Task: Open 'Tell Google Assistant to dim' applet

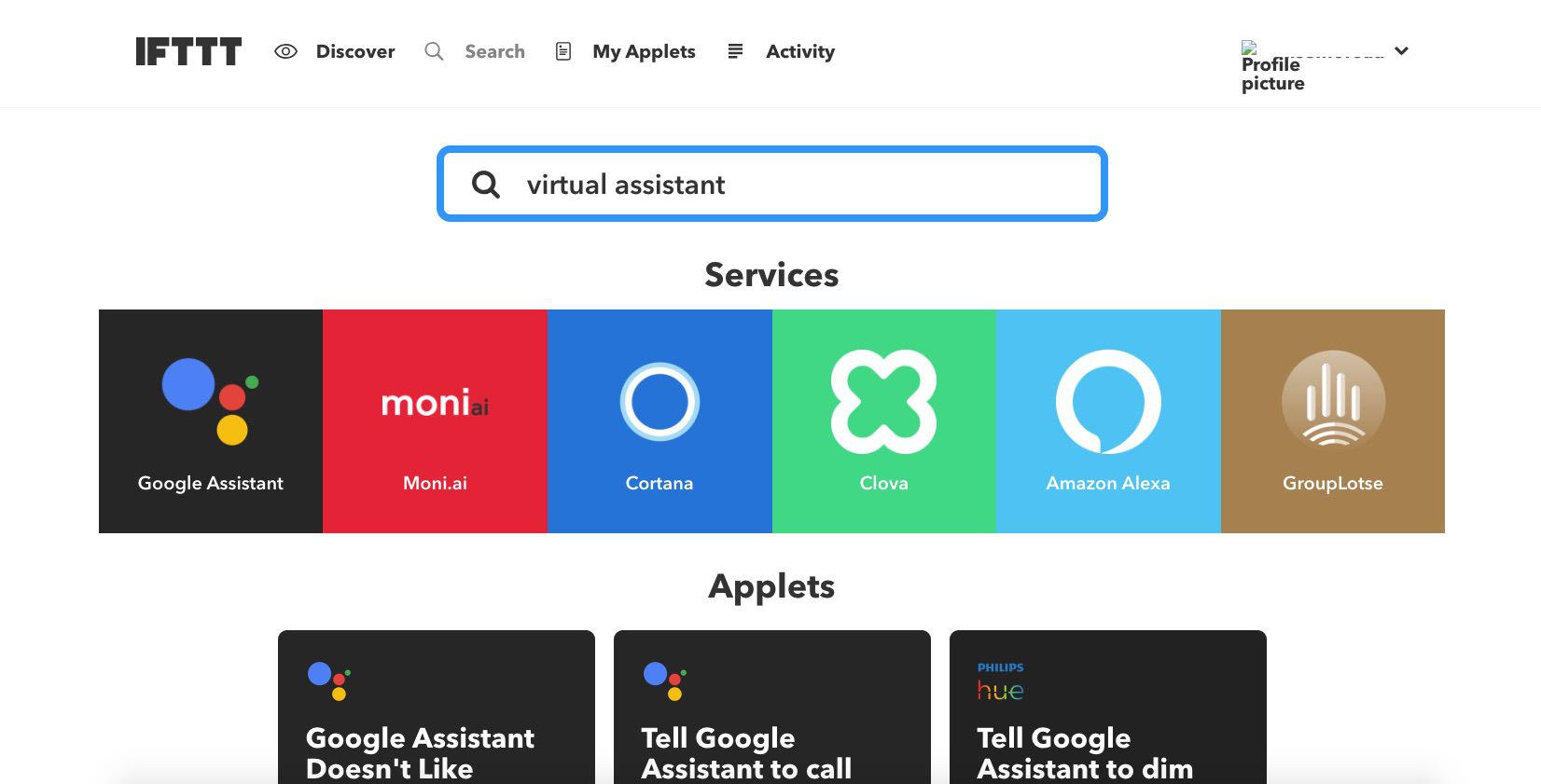Action: click(1108, 707)
